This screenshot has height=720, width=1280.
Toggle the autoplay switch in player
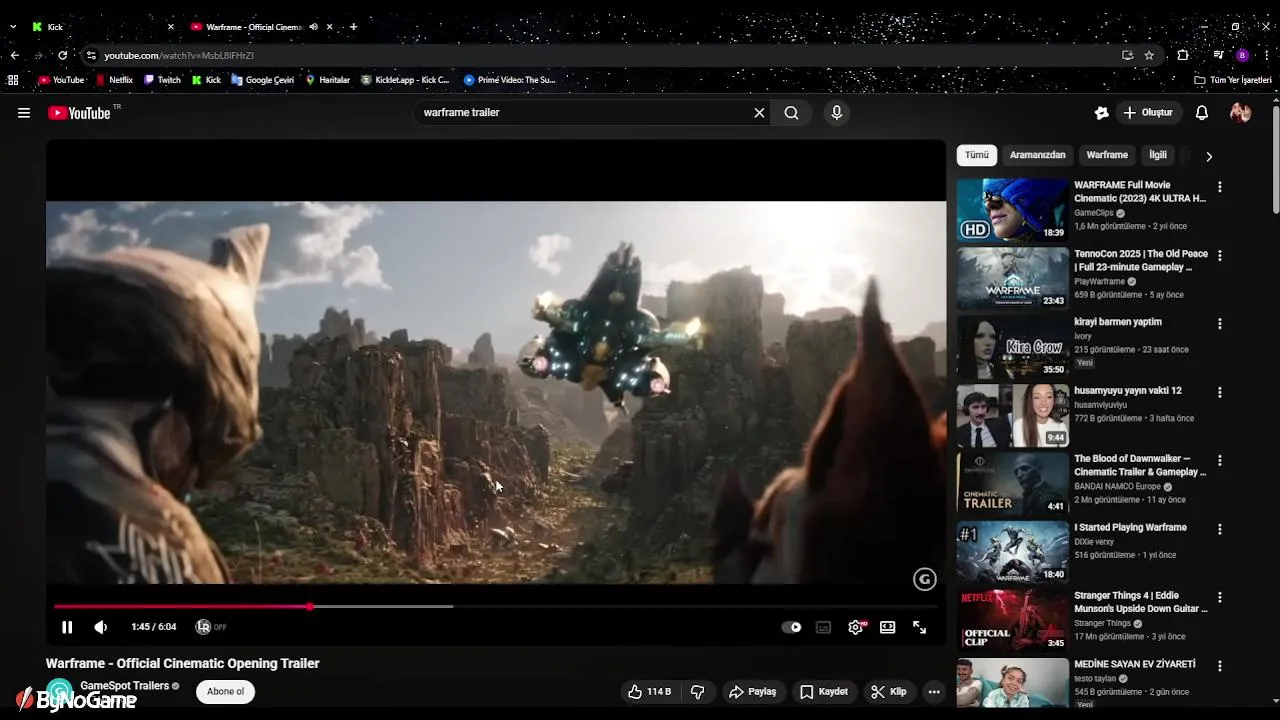791,627
